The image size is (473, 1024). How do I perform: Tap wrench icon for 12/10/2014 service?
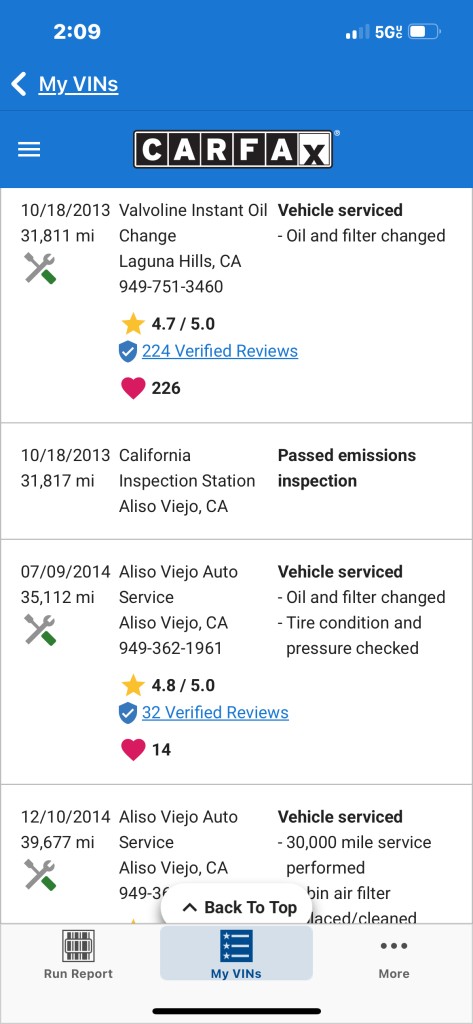(40, 874)
